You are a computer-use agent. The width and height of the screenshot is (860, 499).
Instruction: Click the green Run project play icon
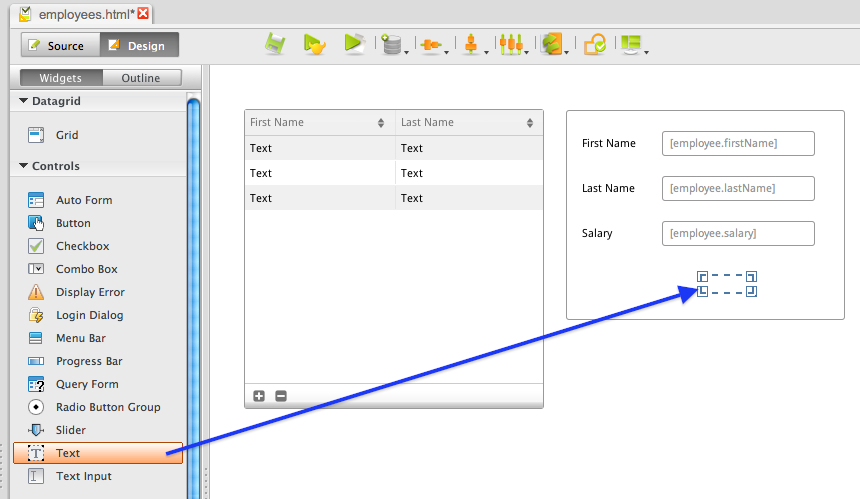pyautogui.click(x=353, y=44)
